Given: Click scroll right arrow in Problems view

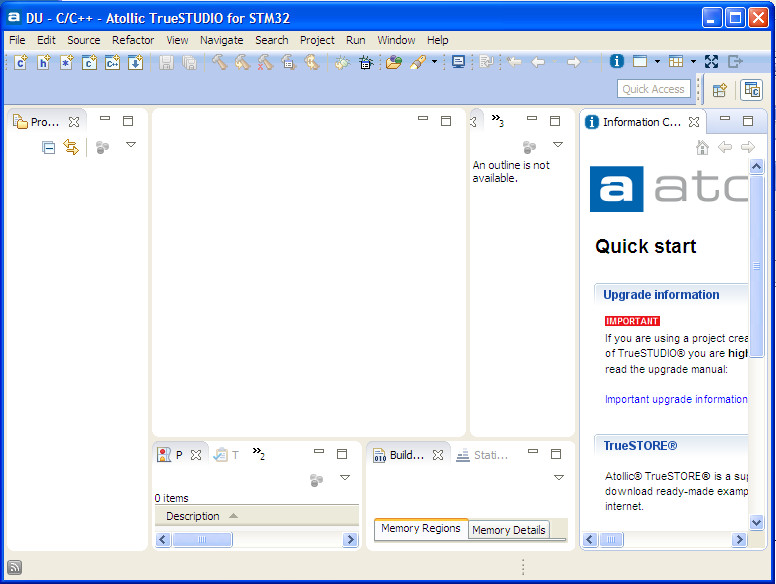Looking at the screenshot, I should pos(350,539).
